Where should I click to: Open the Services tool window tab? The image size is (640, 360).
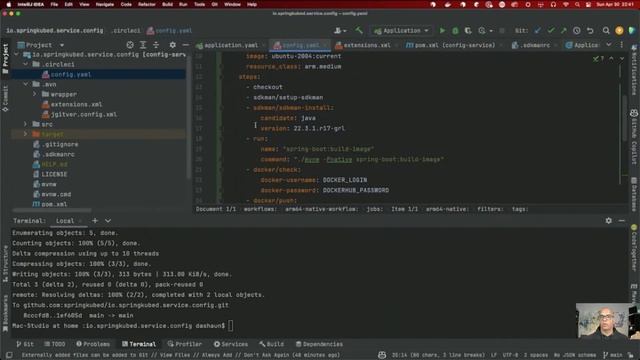[231, 344]
